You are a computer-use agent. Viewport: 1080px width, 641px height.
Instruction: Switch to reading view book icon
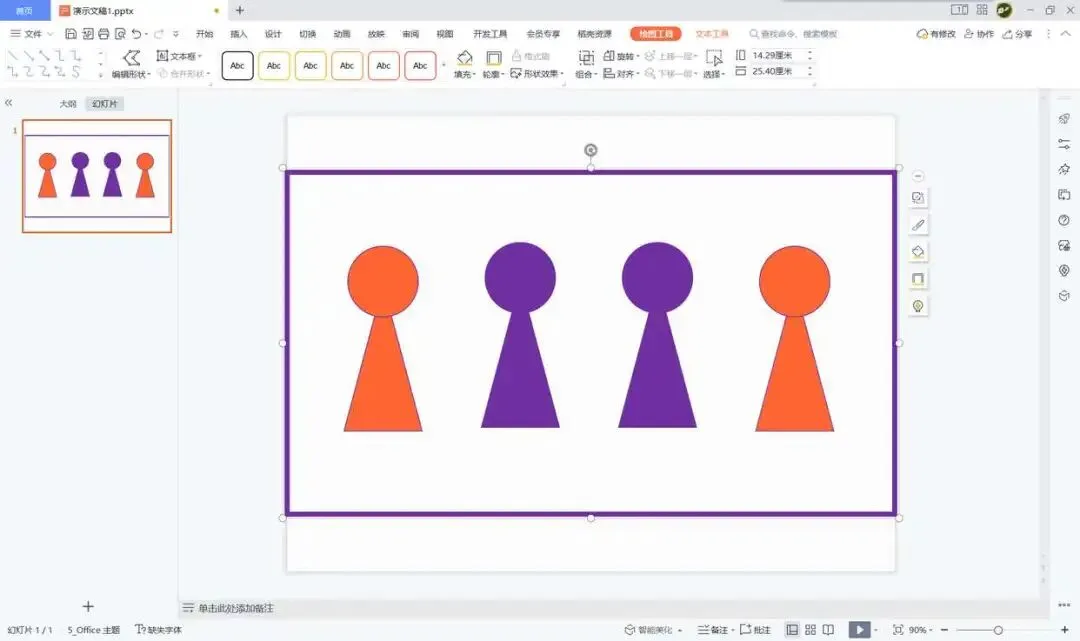[829, 629]
